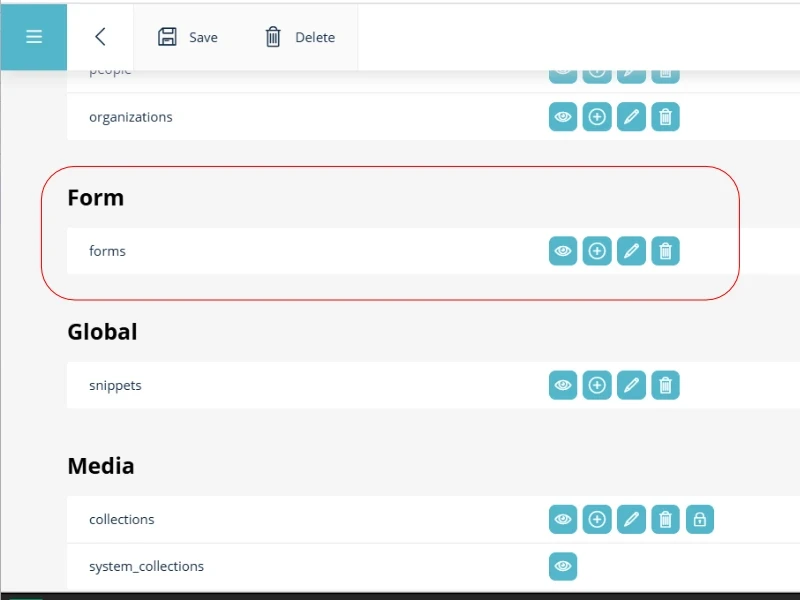This screenshot has width=800, height=600.
Task: Toggle add permission for snippets
Action: tap(597, 385)
